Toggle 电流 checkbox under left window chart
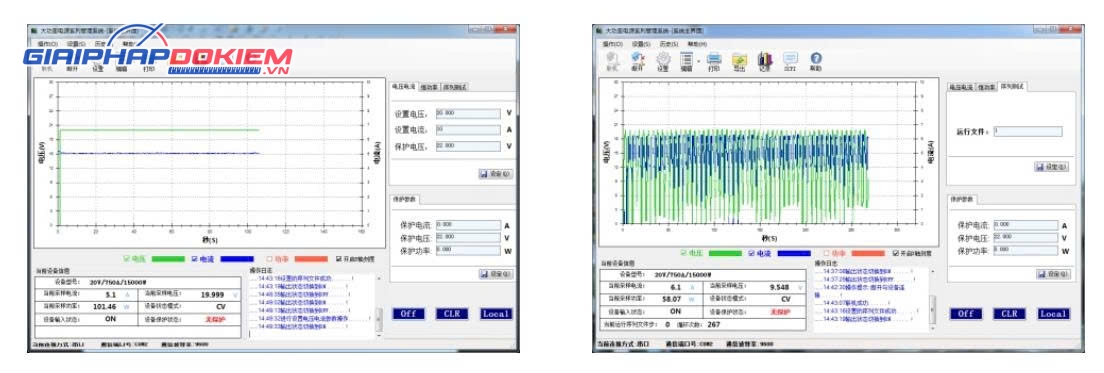The image size is (1104, 373). pos(195,259)
